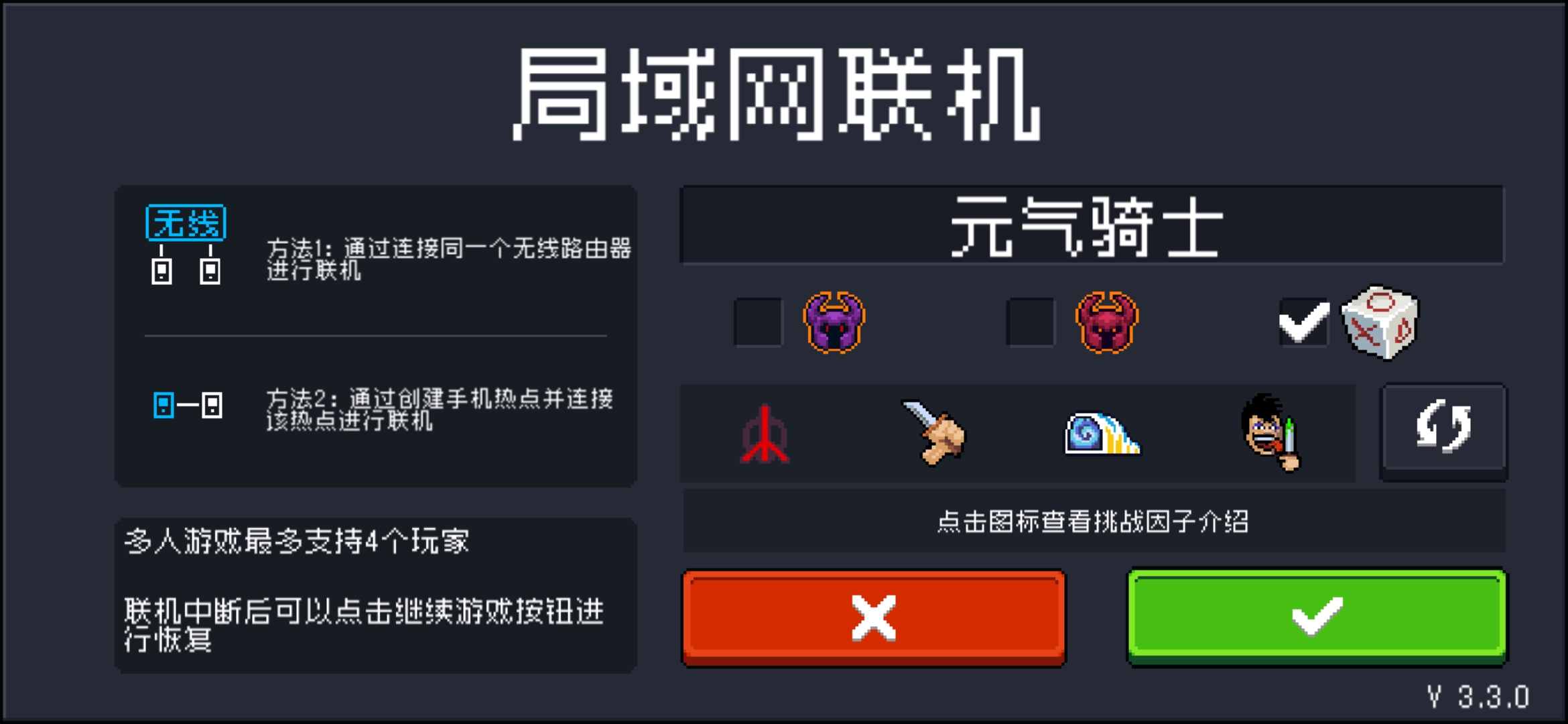Click the red demon helmet icon
The width and height of the screenshot is (1568, 724).
1106,322
